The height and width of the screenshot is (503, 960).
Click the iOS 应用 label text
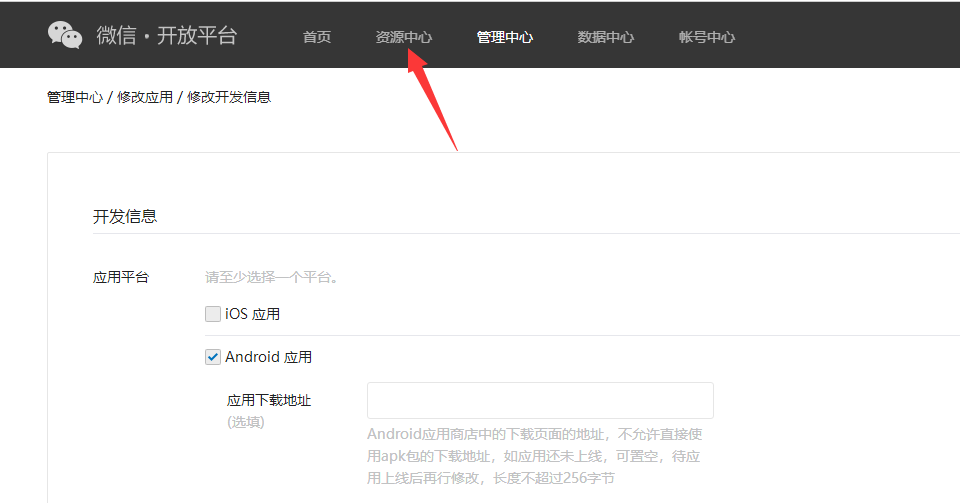(253, 314)
